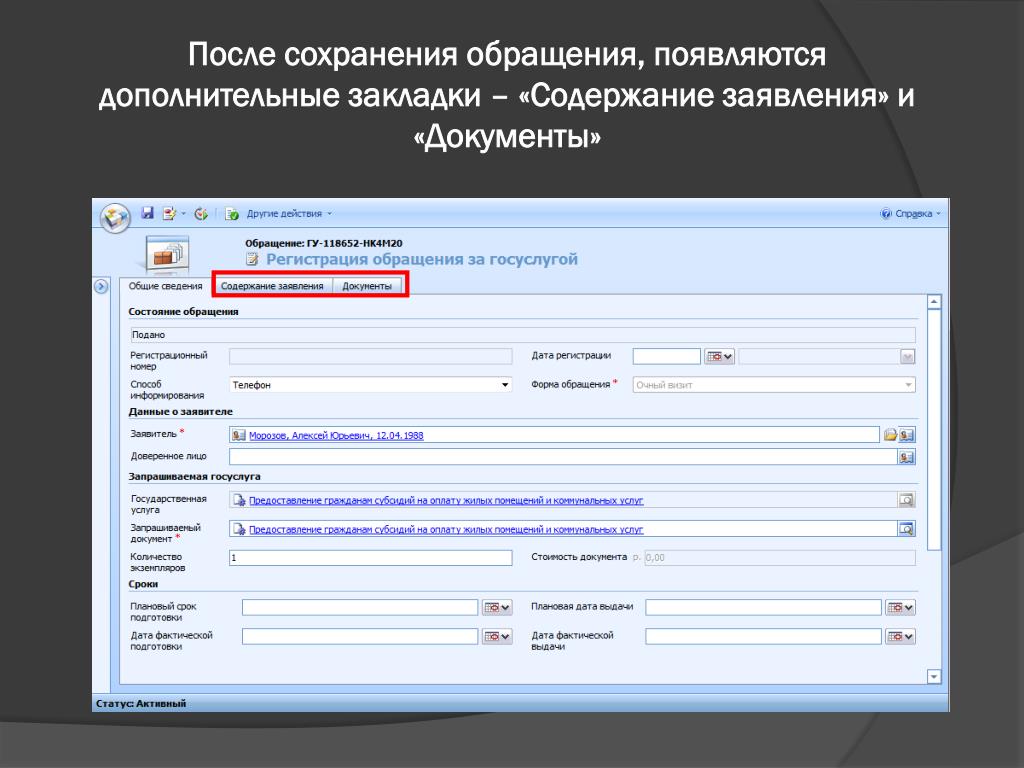Click the large boxes form thumbnail icon
This screenshot has height=768, width=1024.
point(167,254)
